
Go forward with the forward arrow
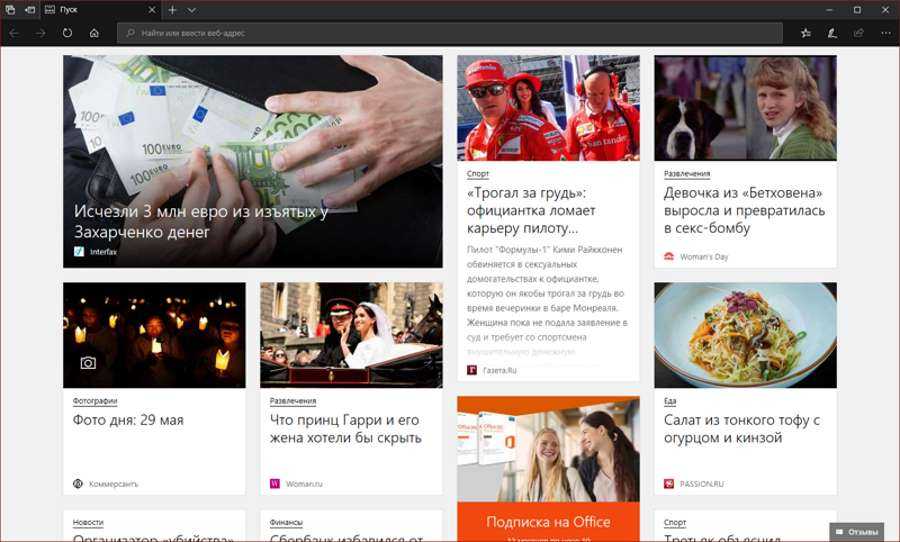point(40,33)
